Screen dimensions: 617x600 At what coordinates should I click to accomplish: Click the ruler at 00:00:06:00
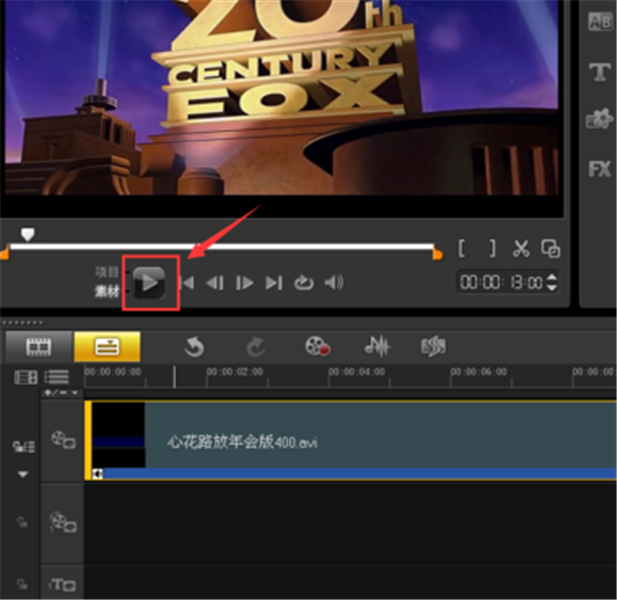pos(478,372)
